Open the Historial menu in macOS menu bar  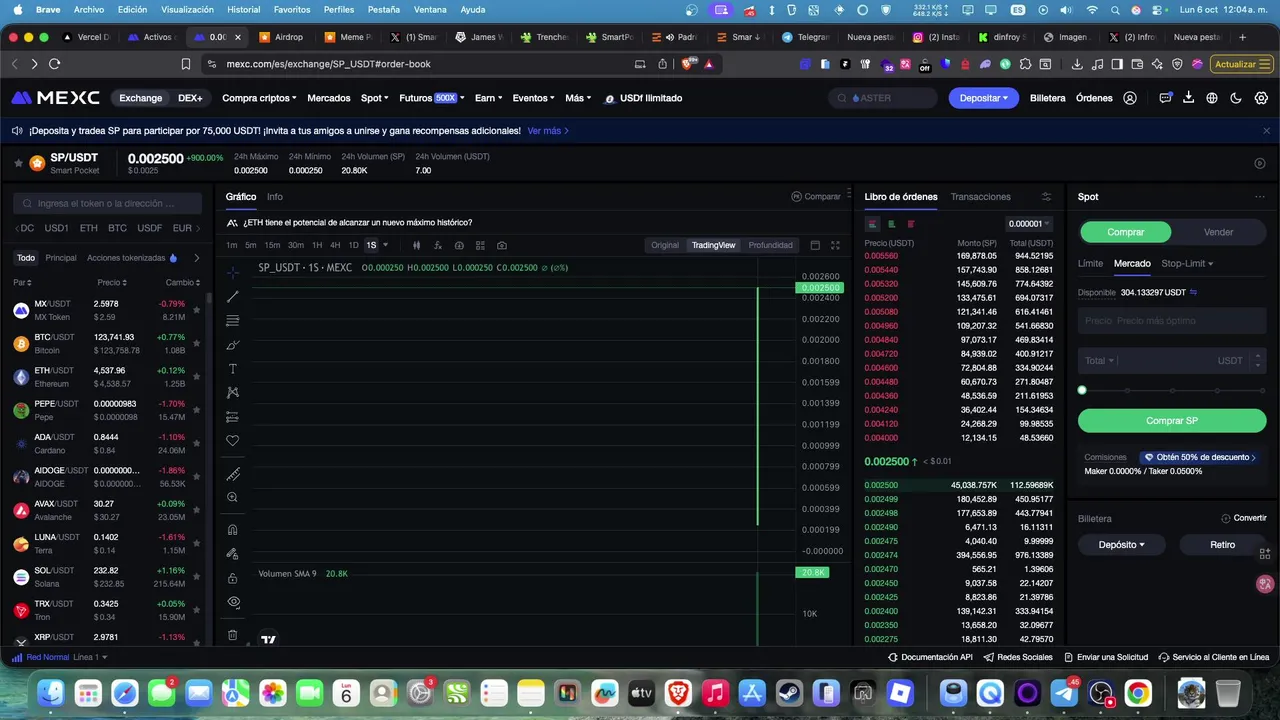click(x=244, y=10)
